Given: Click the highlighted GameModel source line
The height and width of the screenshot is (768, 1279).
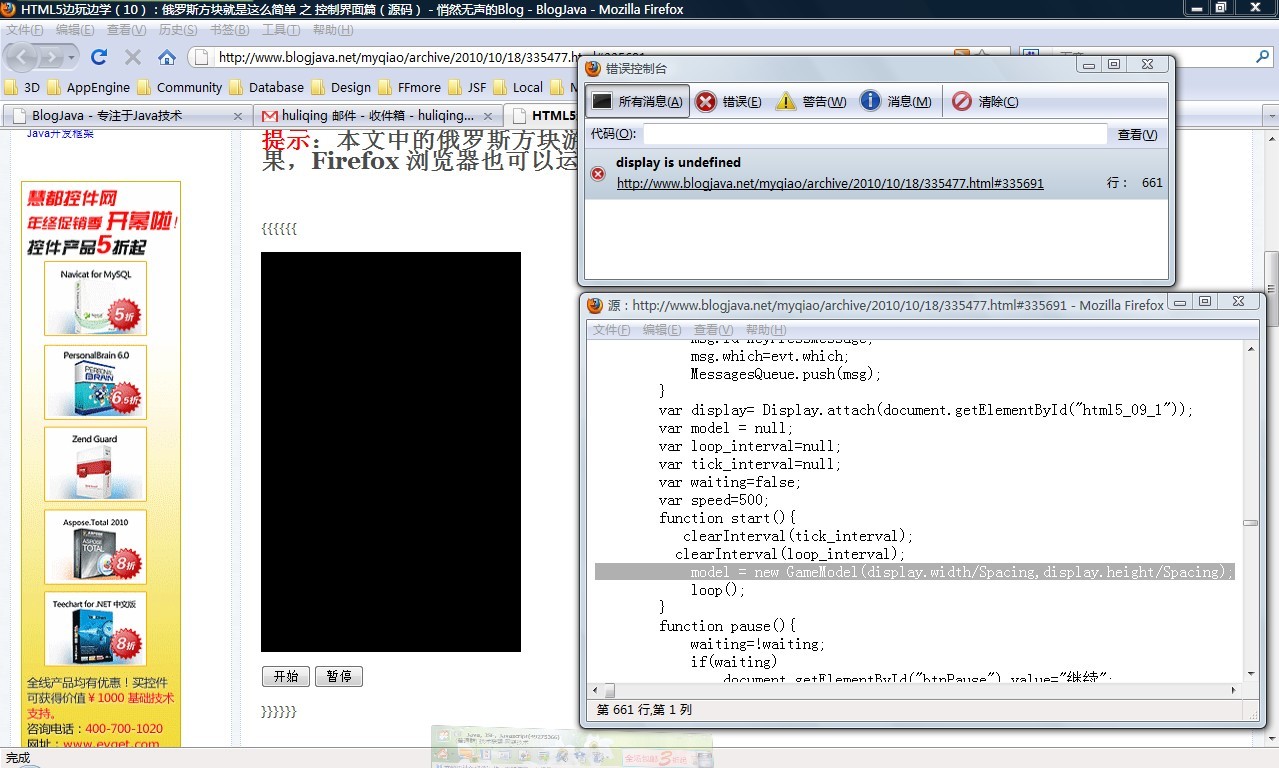Looking at the screenshot, I should (914, 572).
